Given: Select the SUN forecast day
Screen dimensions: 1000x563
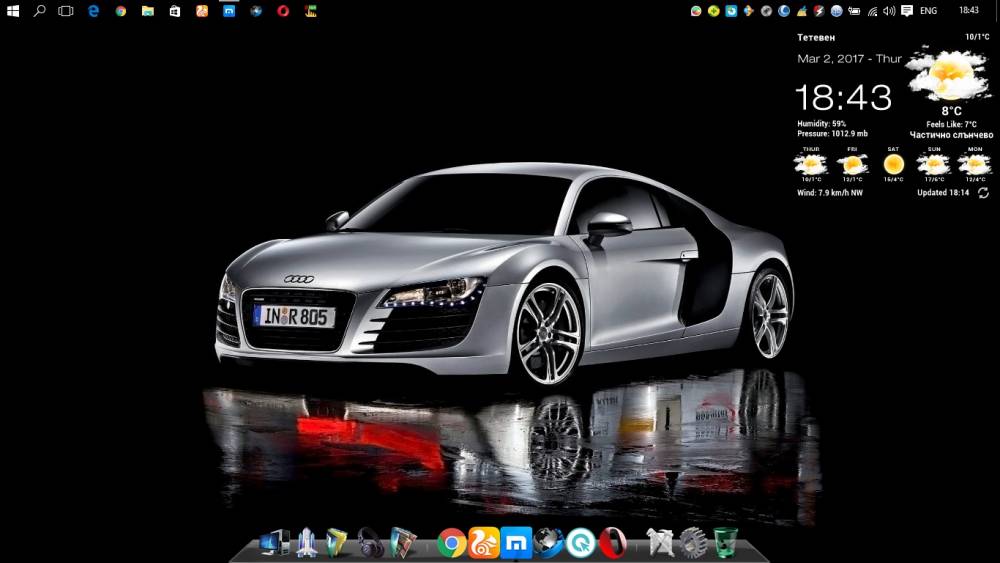Looking at the screenshot, I should [x=934, y=165].
